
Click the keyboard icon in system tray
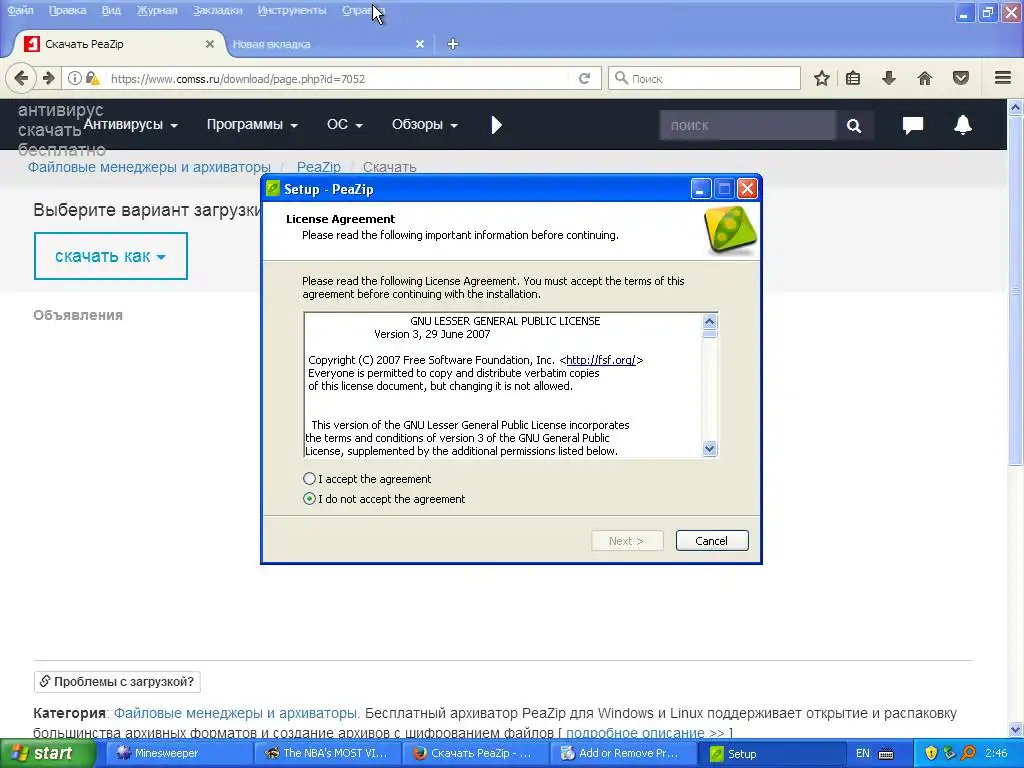(x=886, y=754)
